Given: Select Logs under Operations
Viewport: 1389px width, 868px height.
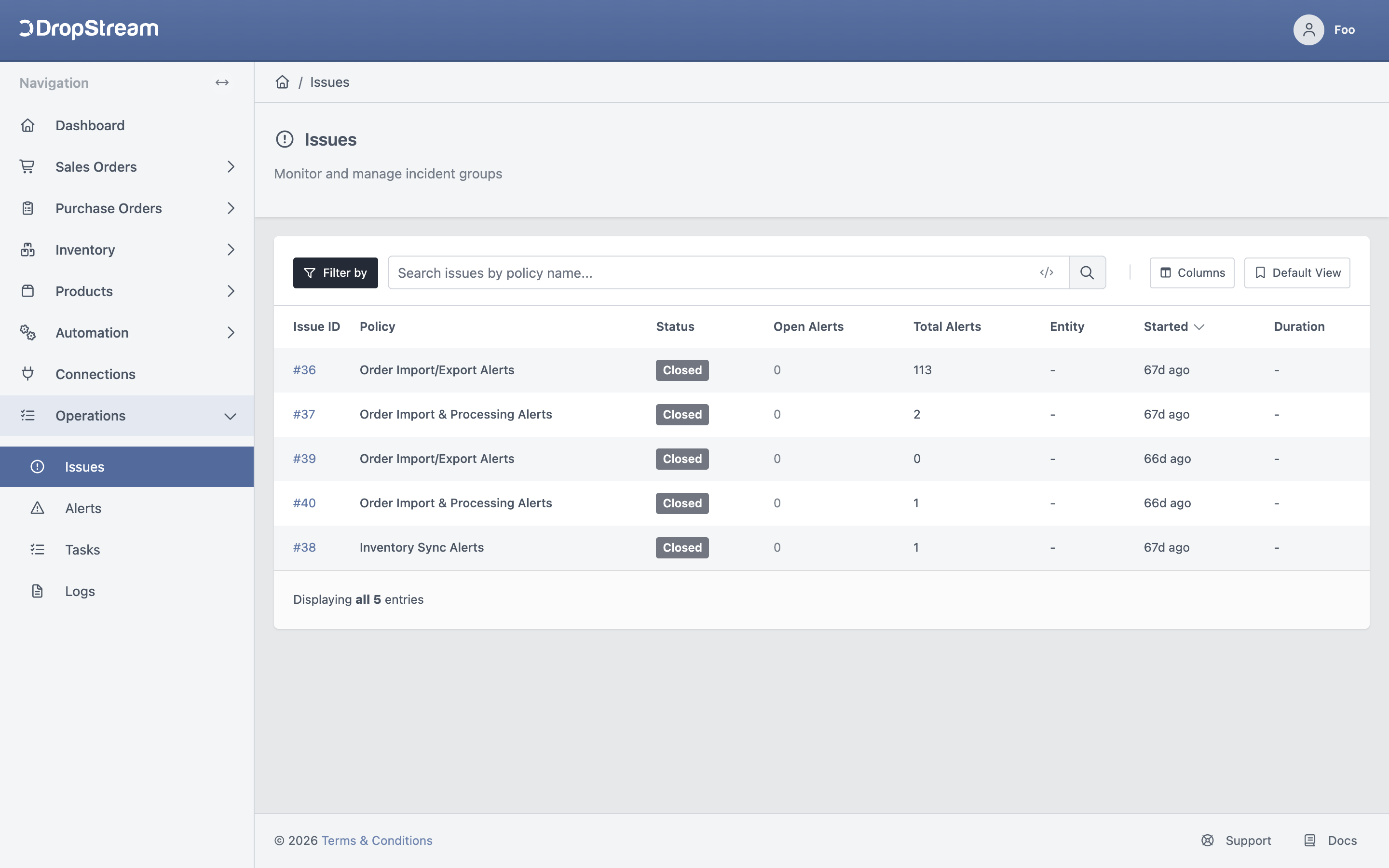Looking at the screenshot, I should pos(127,591).
